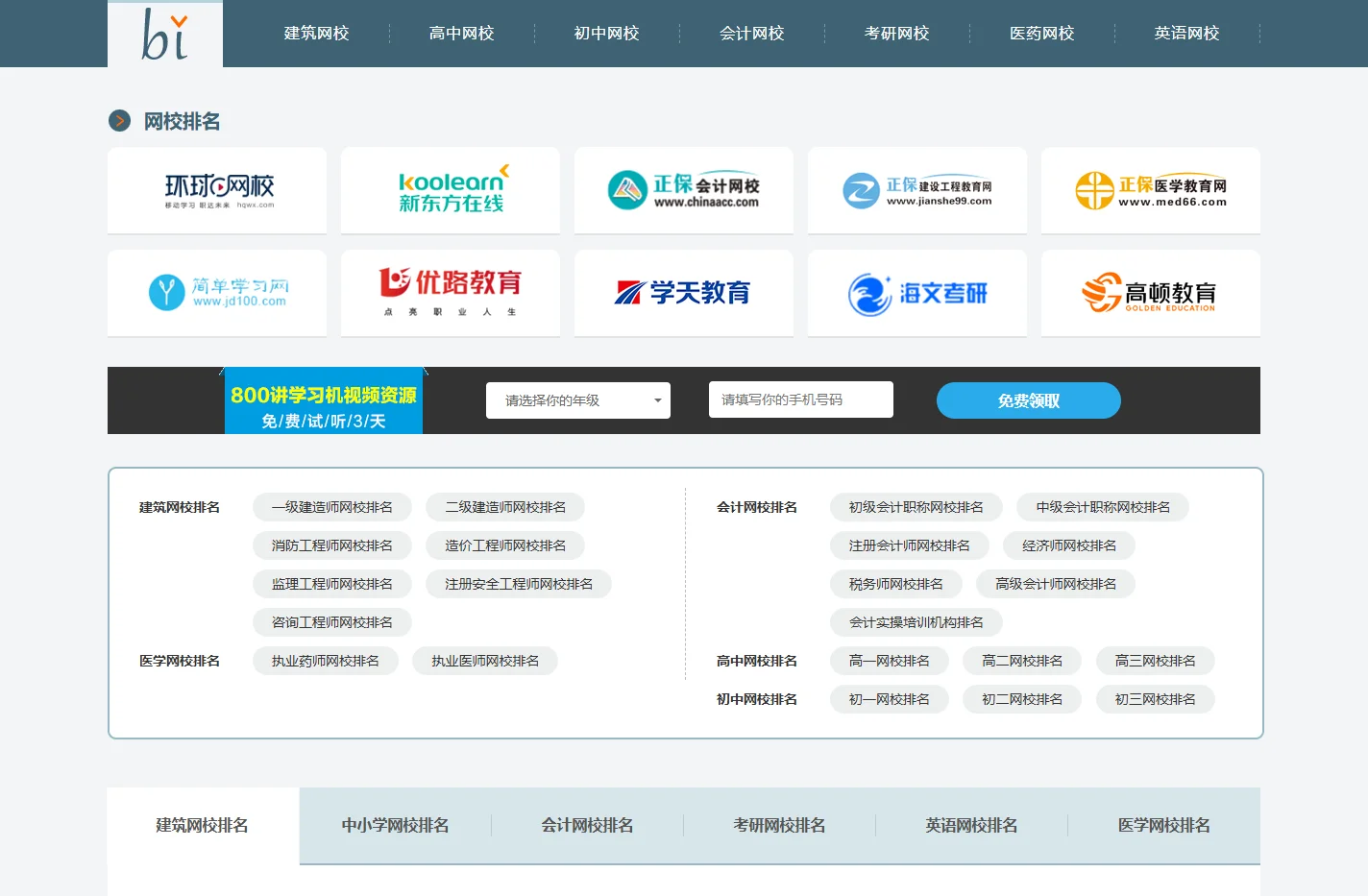The height and width of the screenshot is (896, 1368).
Task: Open 税务师网校排名 link
Action: tap(896, 584)
